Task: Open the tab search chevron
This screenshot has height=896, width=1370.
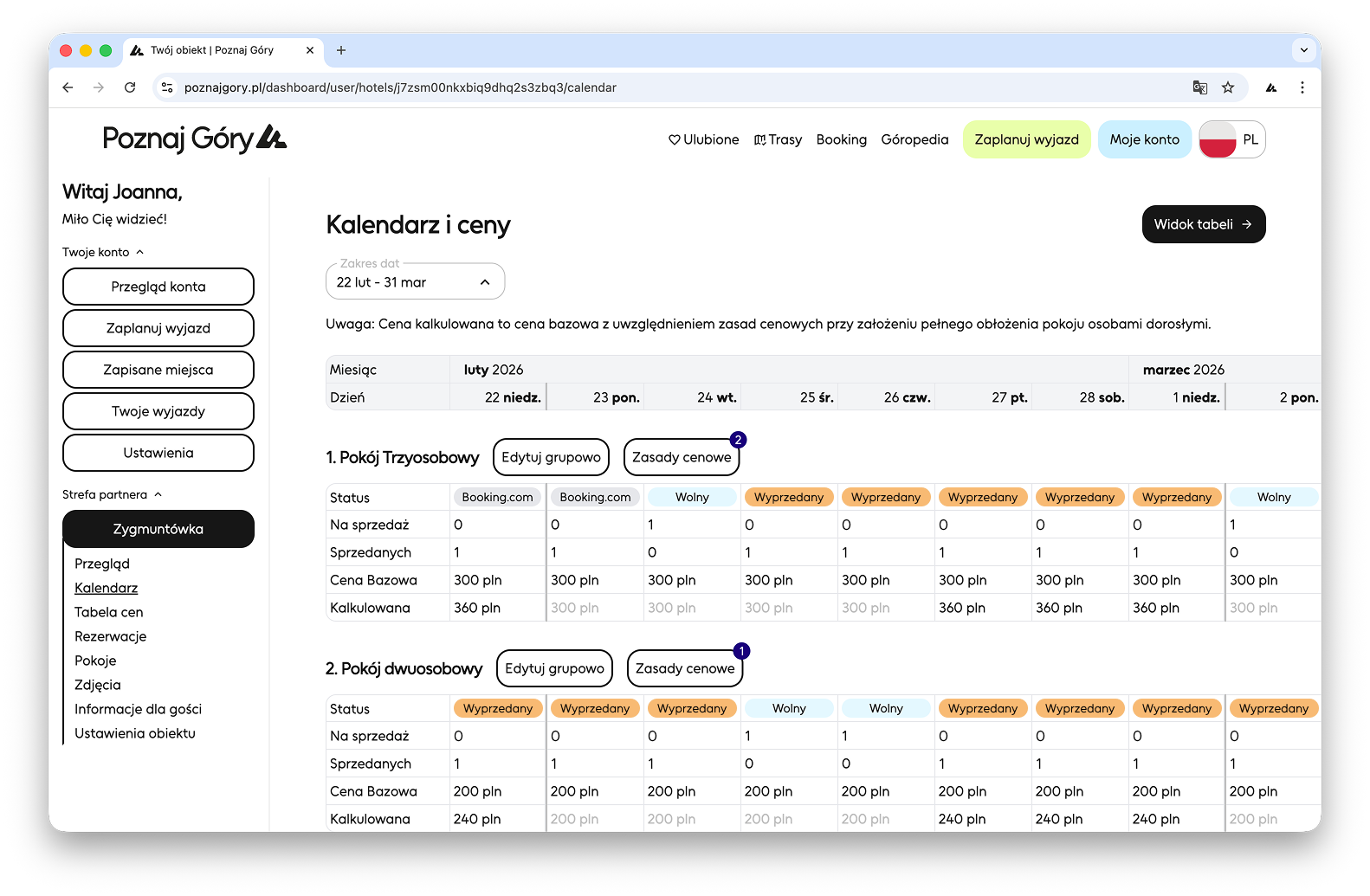Action: (x=1304, y=50)
